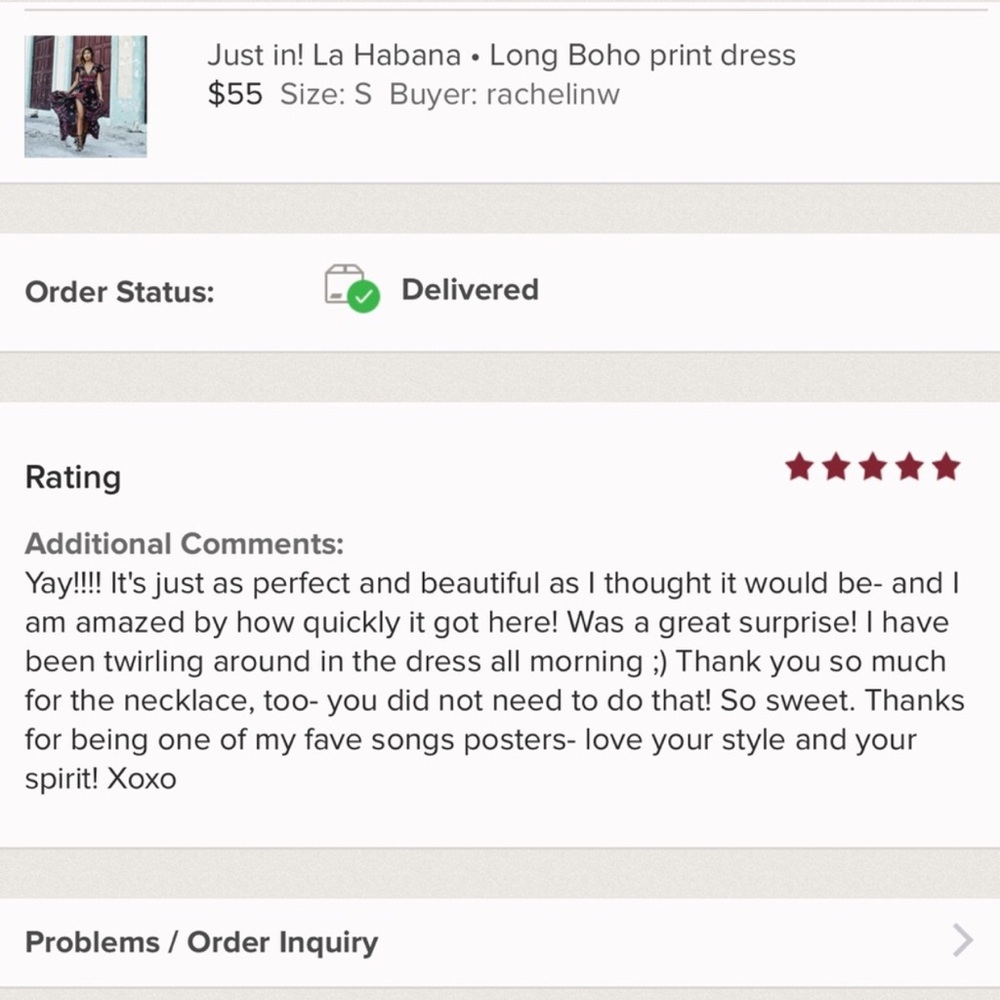Select the first rating star
1000x1000 pixels.
pyautogui.click(x=798, y=467)
